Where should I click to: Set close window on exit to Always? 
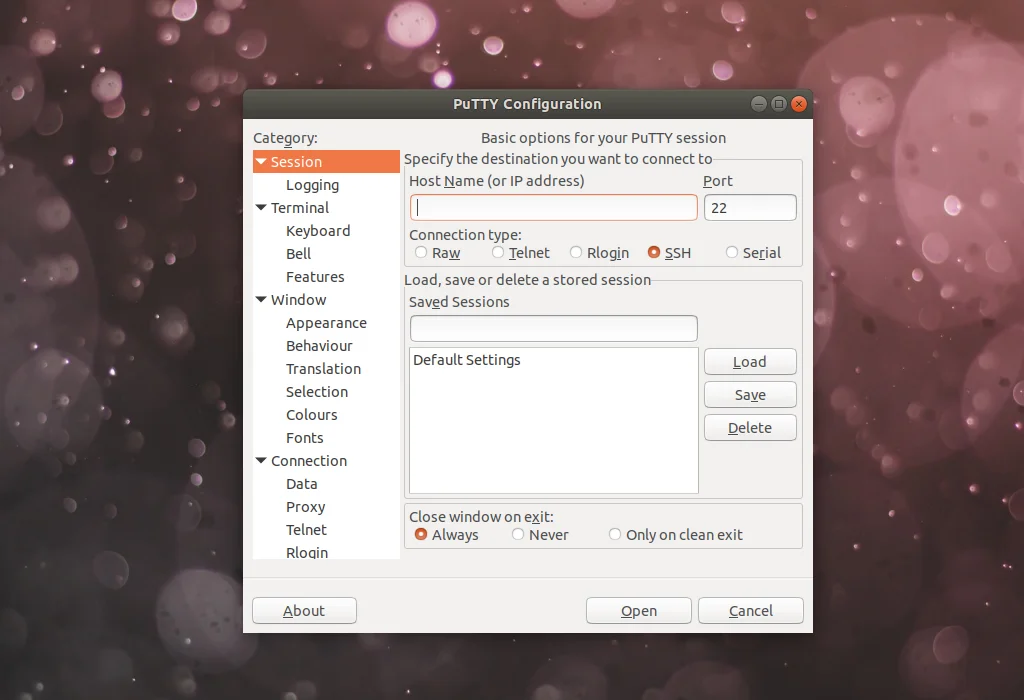click(x=421, y=534)
